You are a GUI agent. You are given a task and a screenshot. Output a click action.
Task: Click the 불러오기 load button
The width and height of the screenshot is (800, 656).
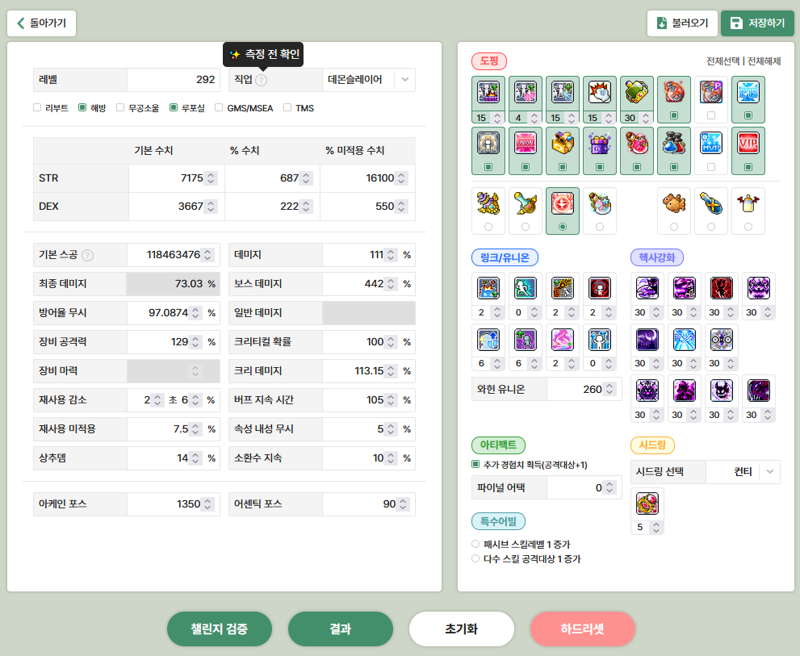point(682,23)
